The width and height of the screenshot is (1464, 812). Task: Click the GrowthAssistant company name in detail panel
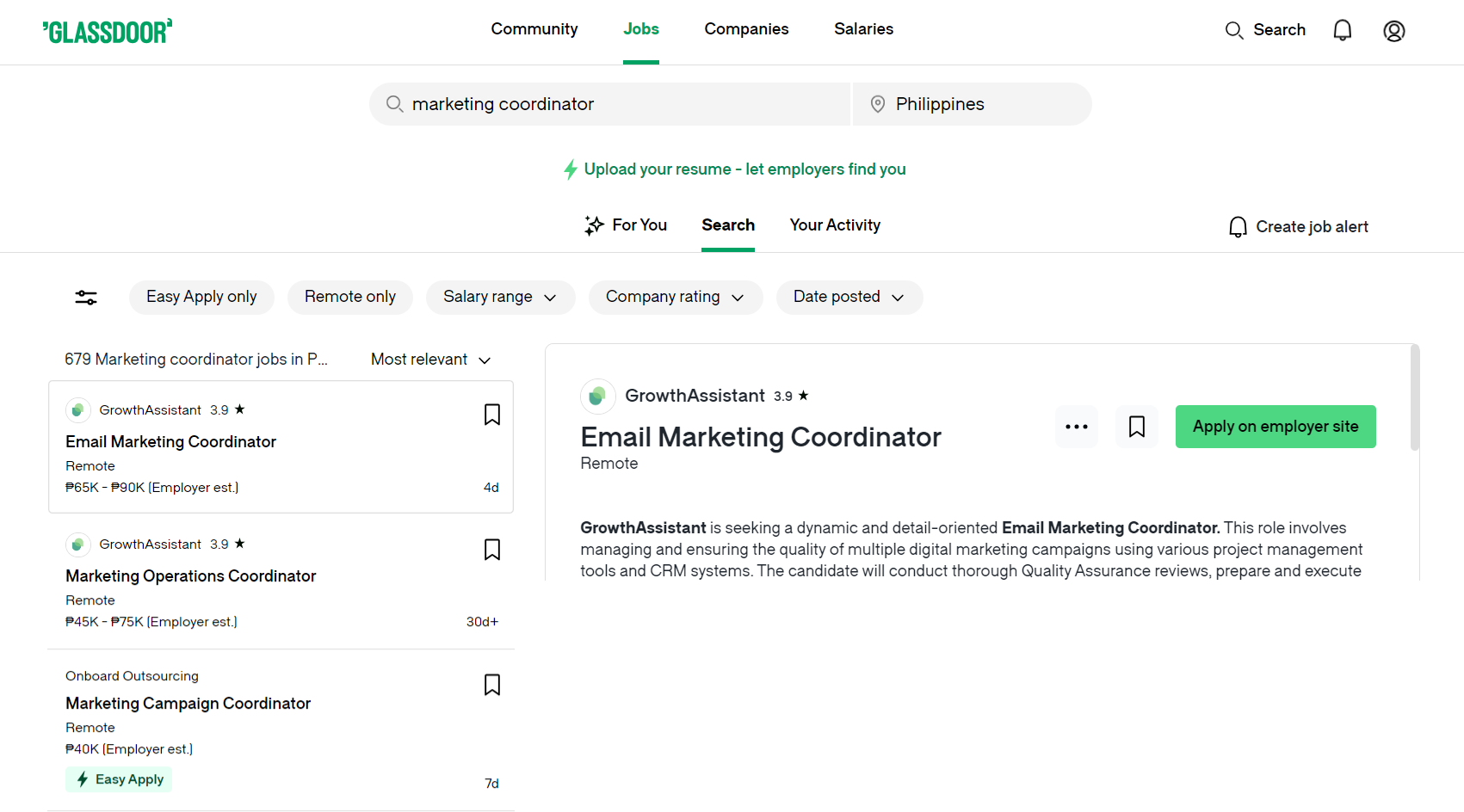695,396
